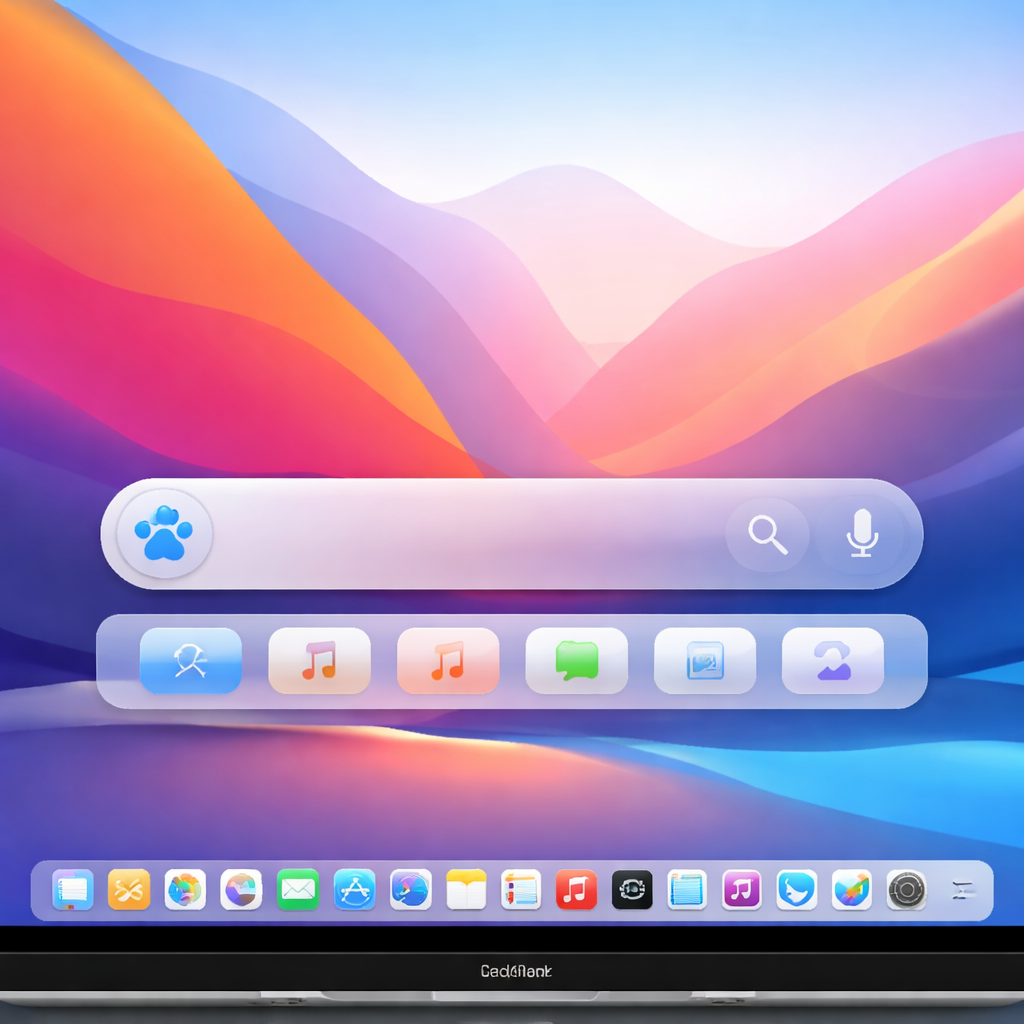
Task: Launch the App Store from the dock
Action: point(354,890)
